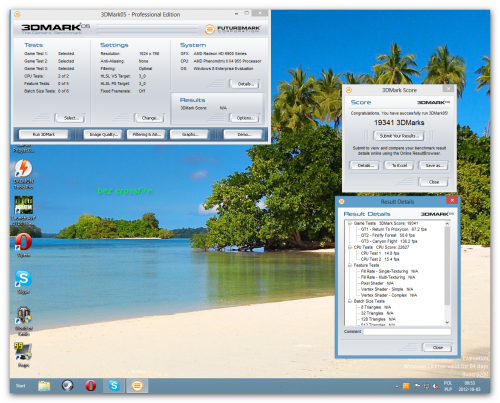Open Action Center flag tray icon
Screen dimensions: 500x403
coord(417,386)
